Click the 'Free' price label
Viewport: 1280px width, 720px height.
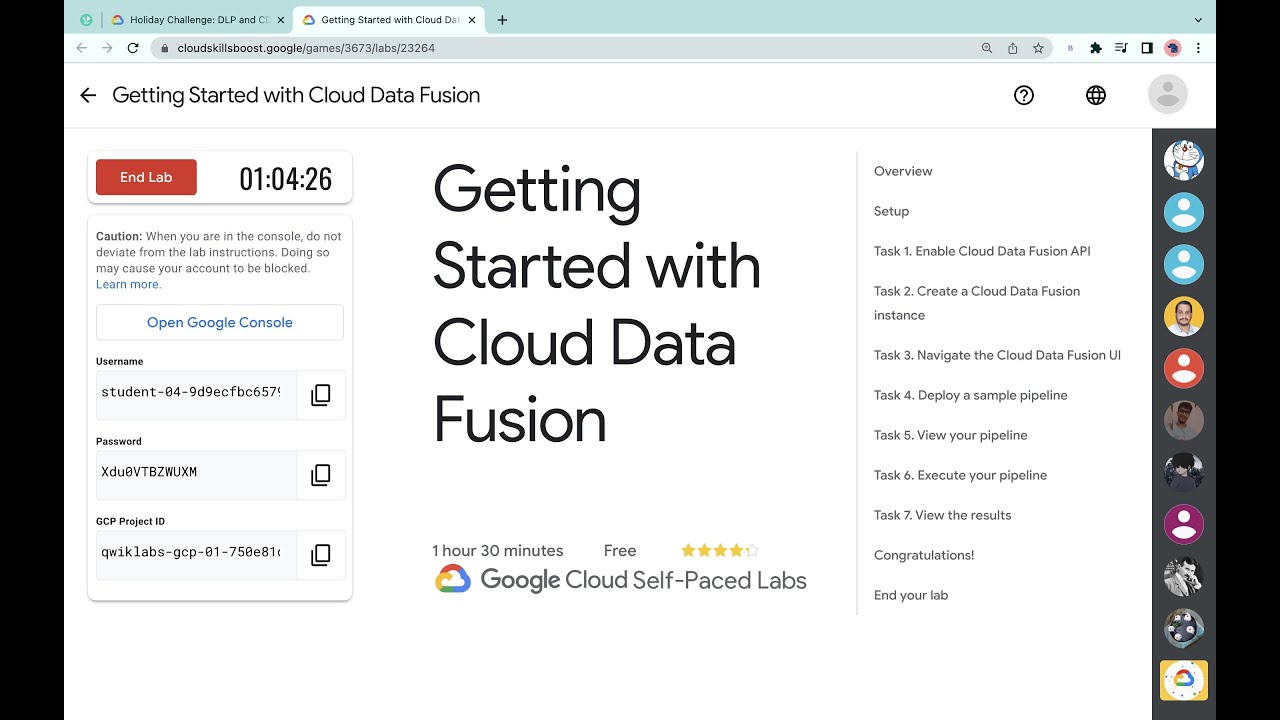(x=620, y=551)
